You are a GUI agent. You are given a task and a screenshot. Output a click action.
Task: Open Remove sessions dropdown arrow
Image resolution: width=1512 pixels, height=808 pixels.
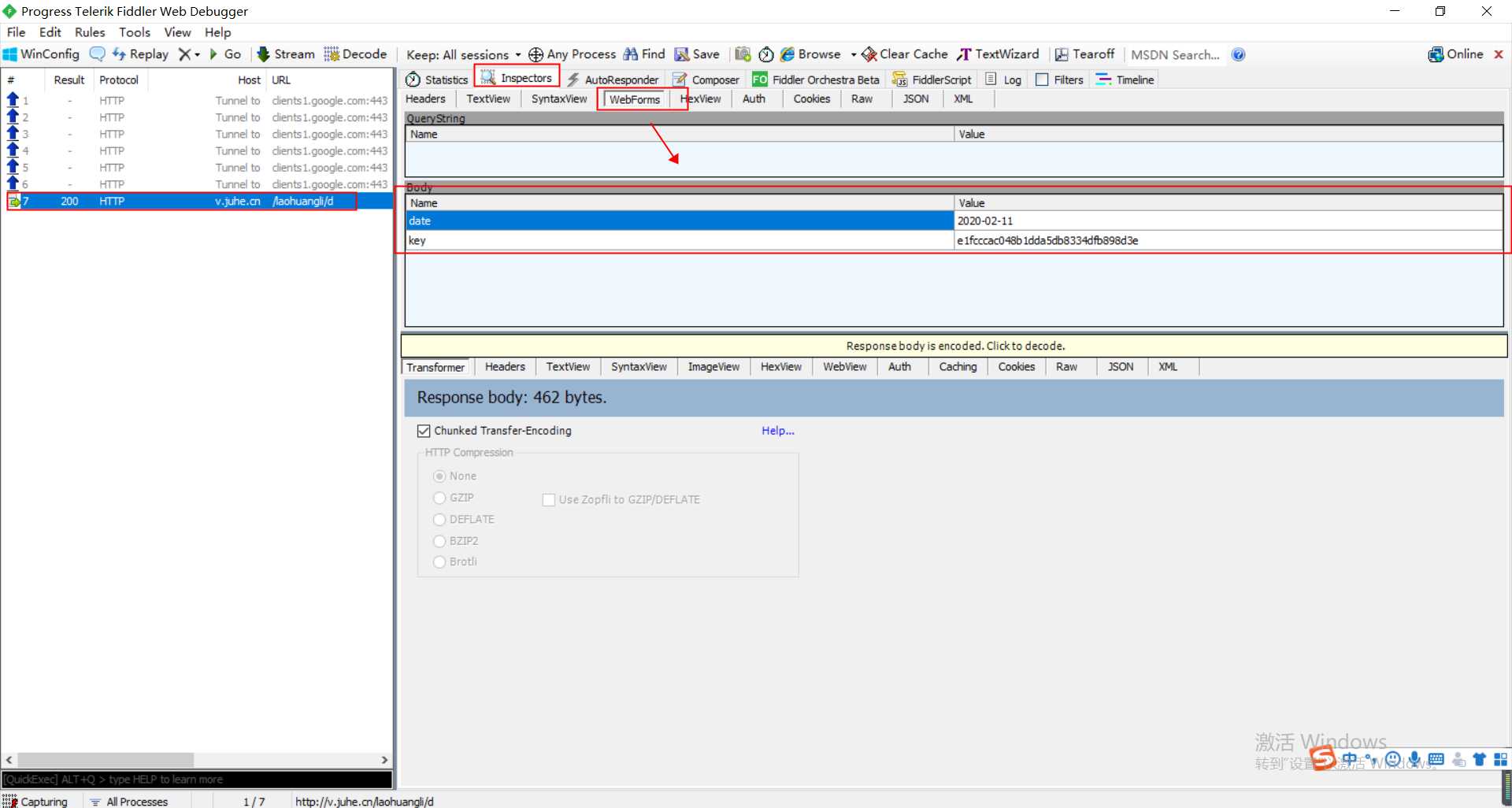coord(198,54)
